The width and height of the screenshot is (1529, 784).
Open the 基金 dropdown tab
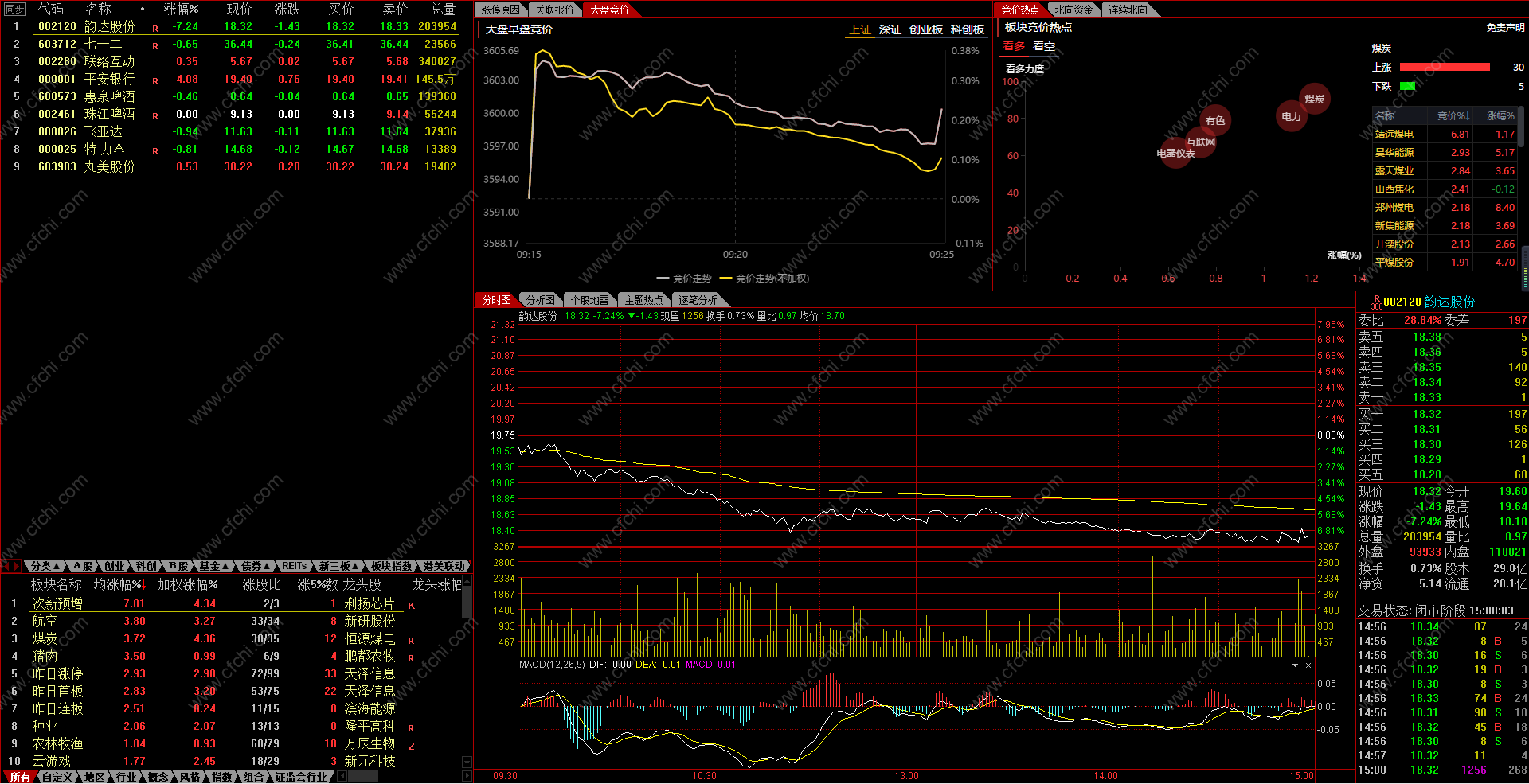(213, 566)
